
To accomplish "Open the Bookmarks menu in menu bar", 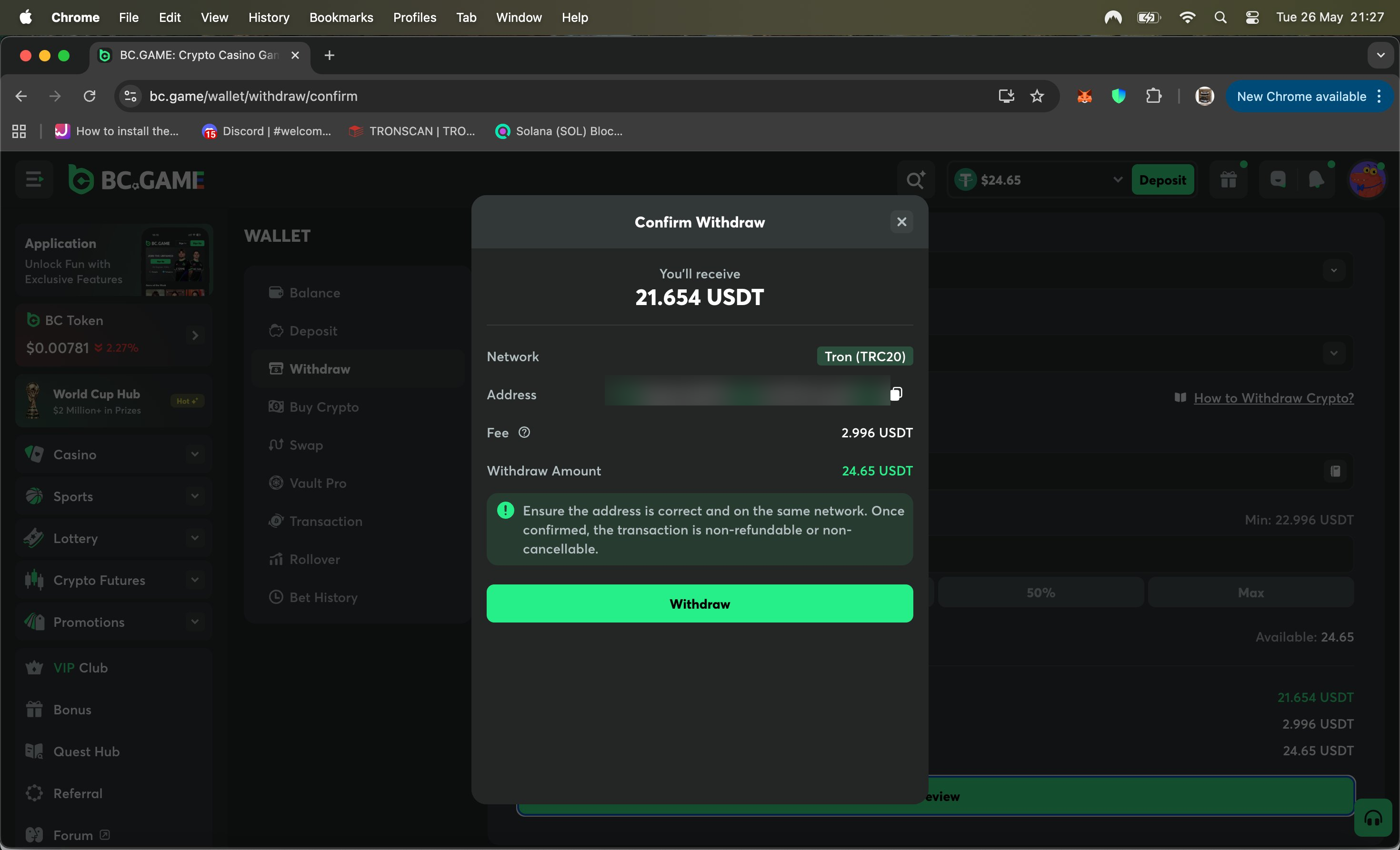I will click(341, 18).
